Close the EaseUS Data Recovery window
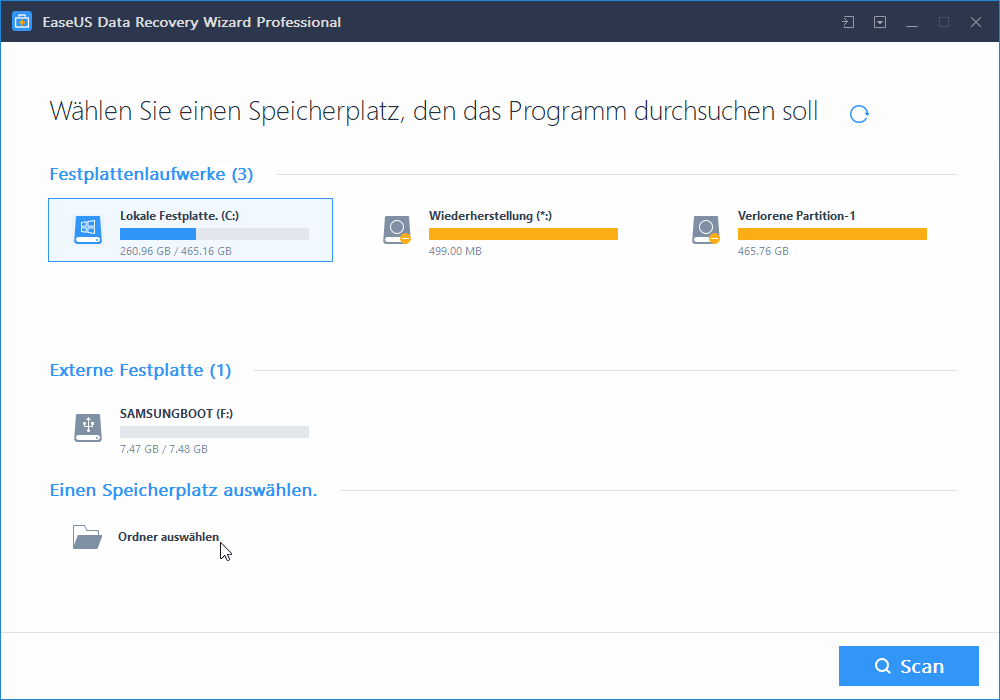Image resolution: width=1000 pixels, height=700 pixels. (x=976, y=22)
